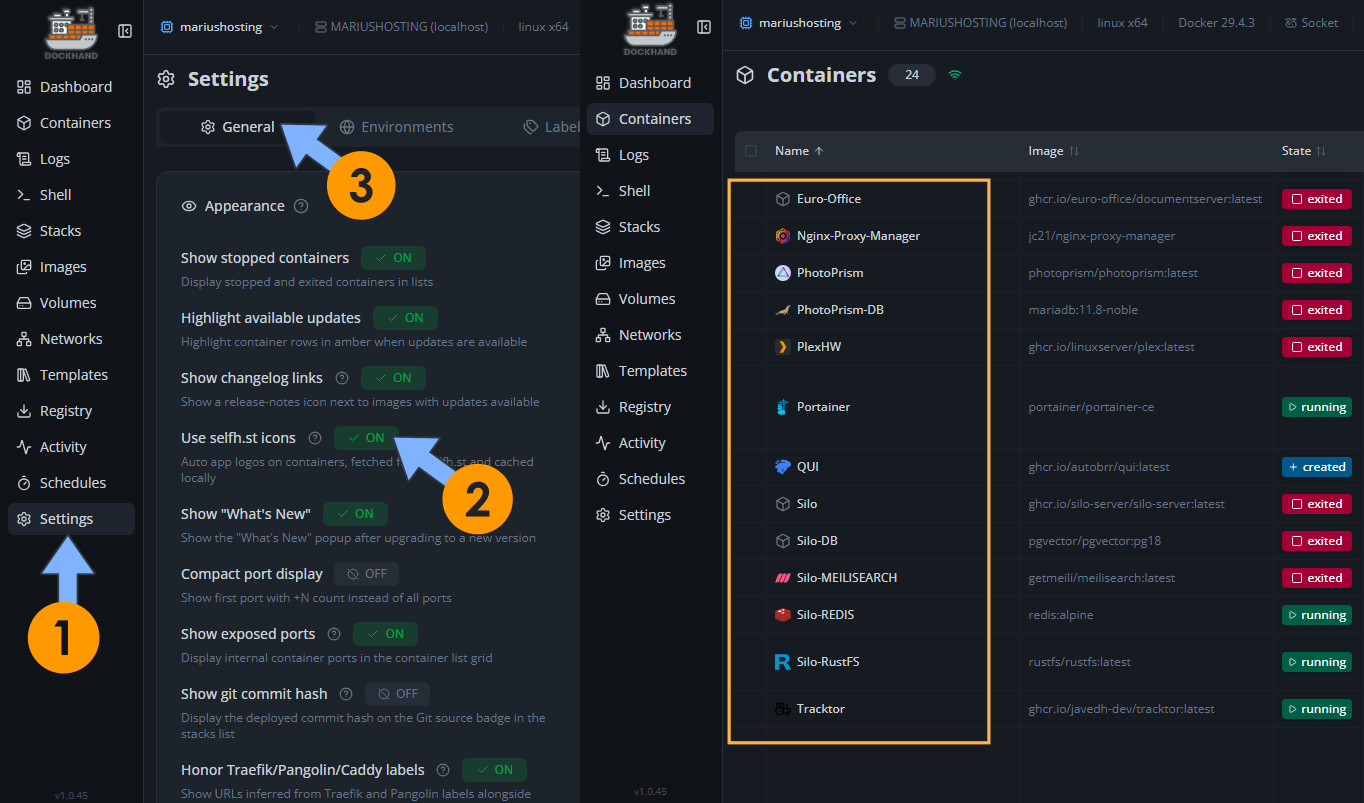Click the PhotoPrism-DB container name
1364x803 pixels.
point(840,310)
